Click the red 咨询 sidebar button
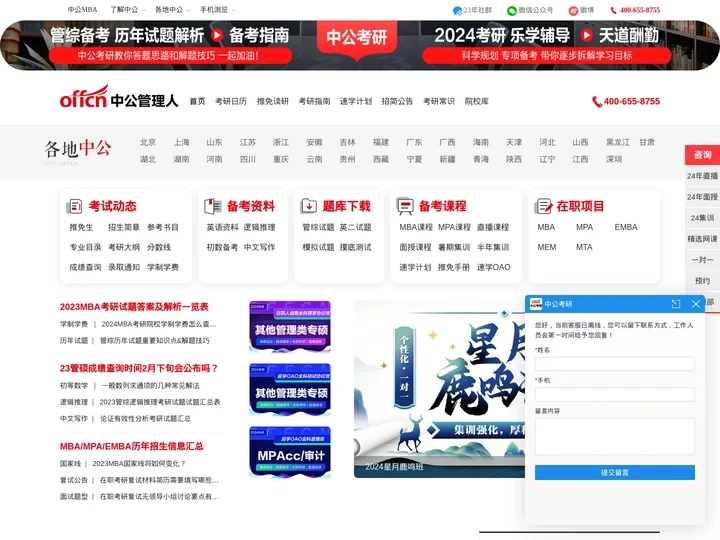 click(x=702, y=155)
